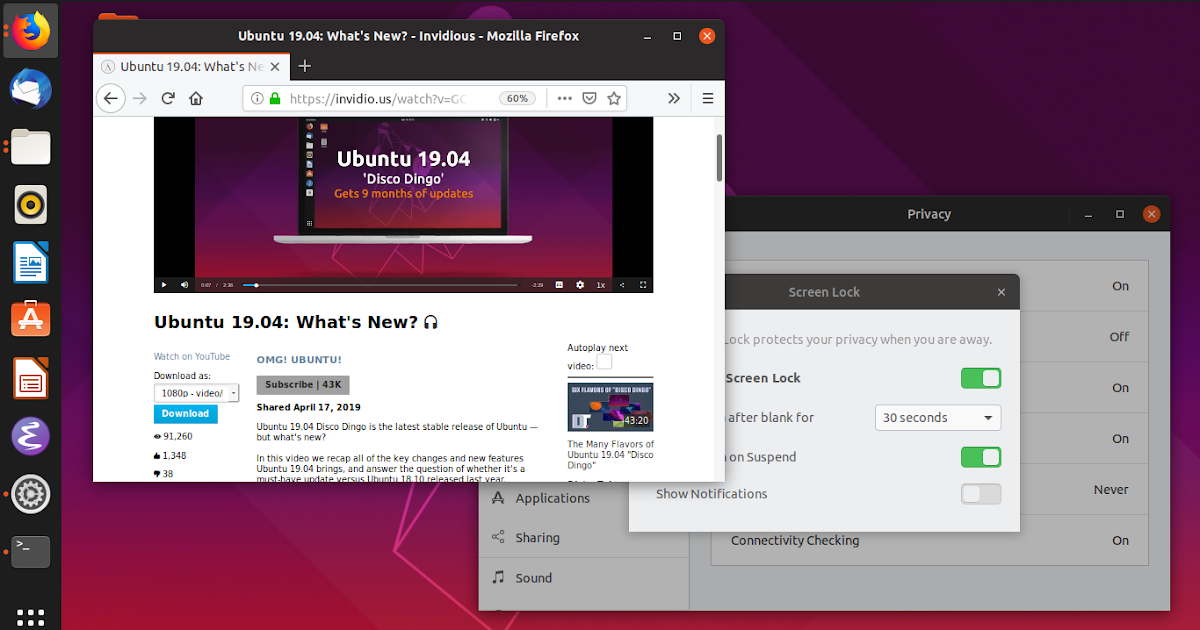Disable Lock on Suspend switch
Screen dimensions: 1200x630
click(980, 457)
